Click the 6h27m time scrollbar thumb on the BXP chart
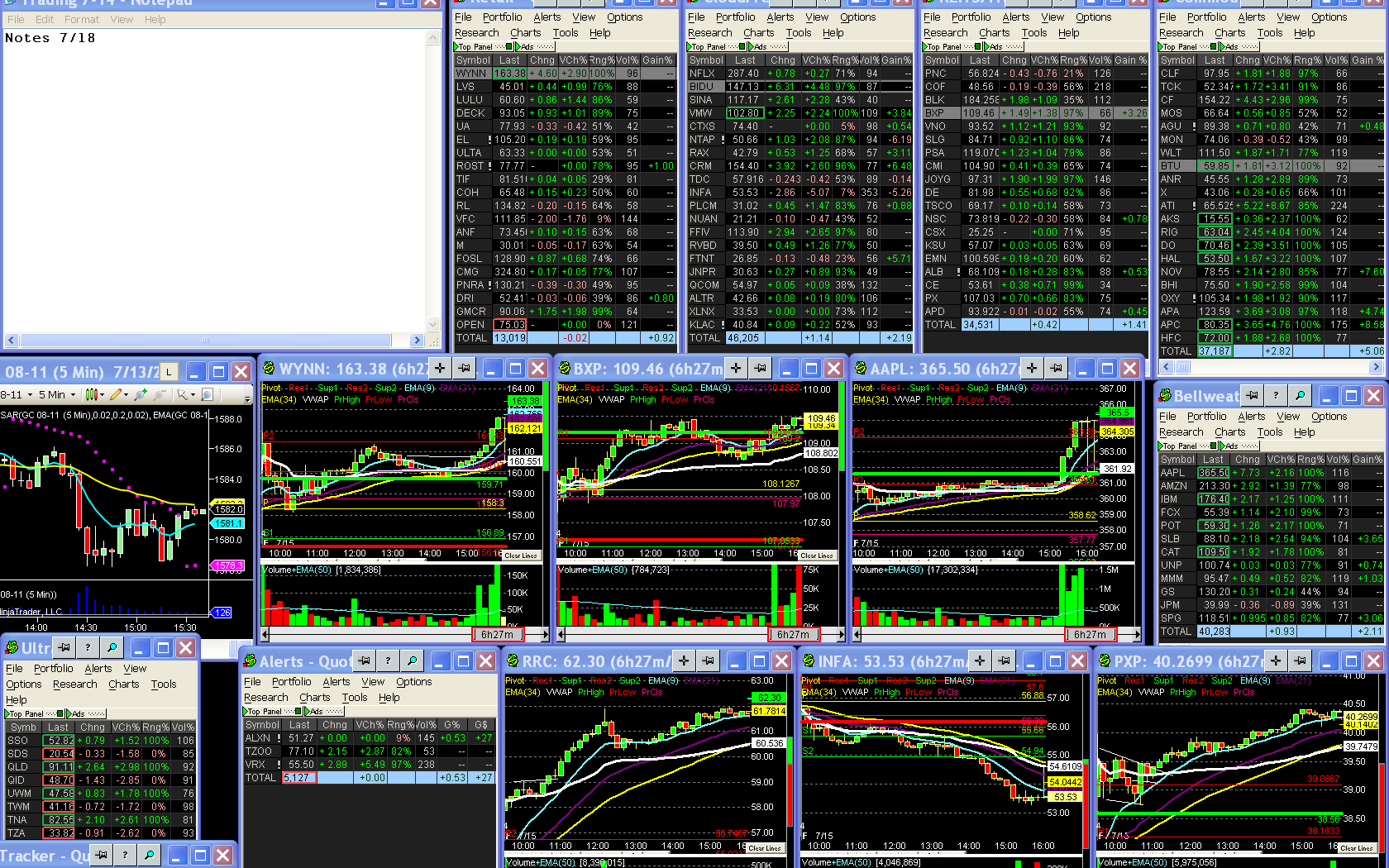 pyautogui.click(x=794, y=635)
